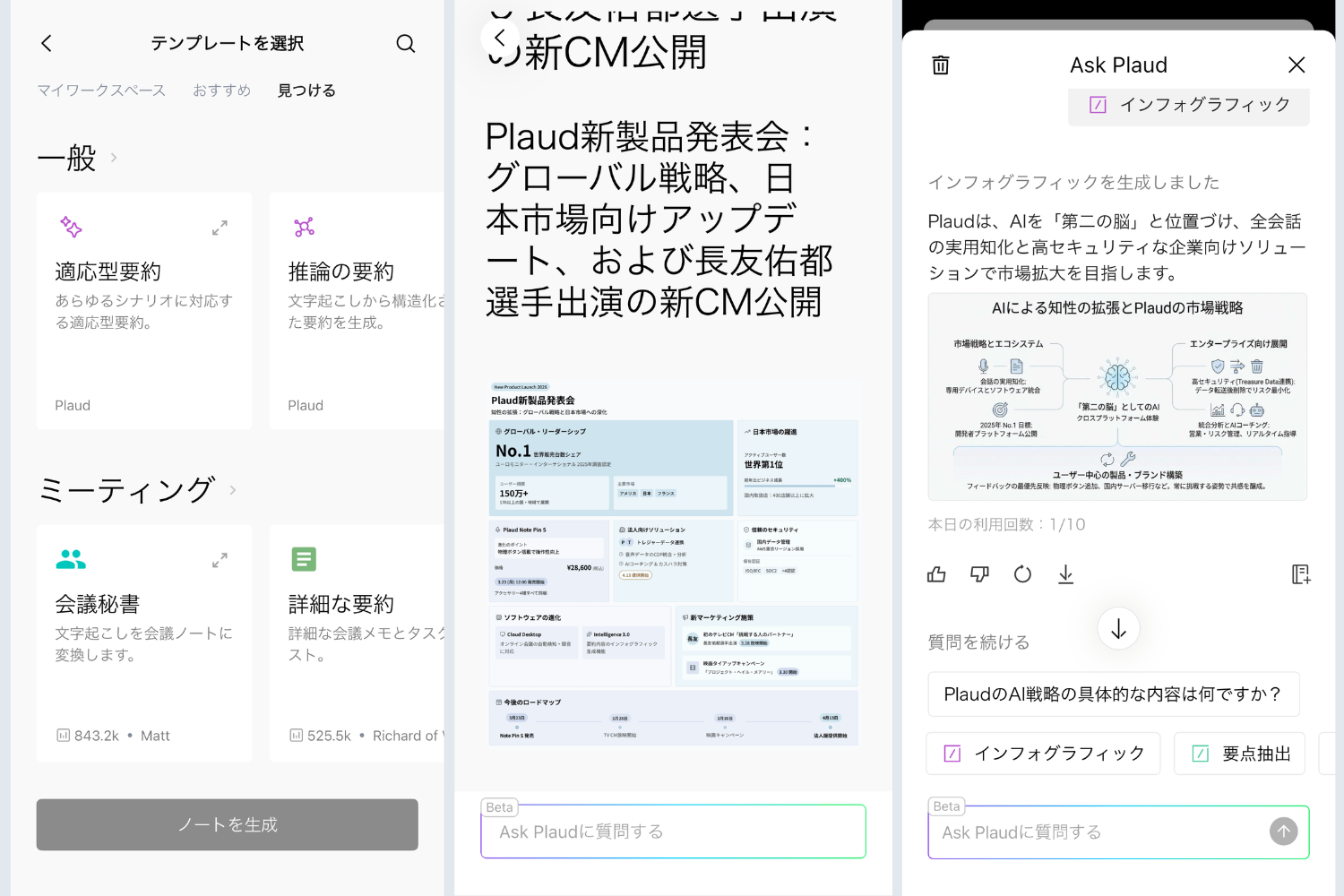Download the generated infographic

tap(1065, 574)
